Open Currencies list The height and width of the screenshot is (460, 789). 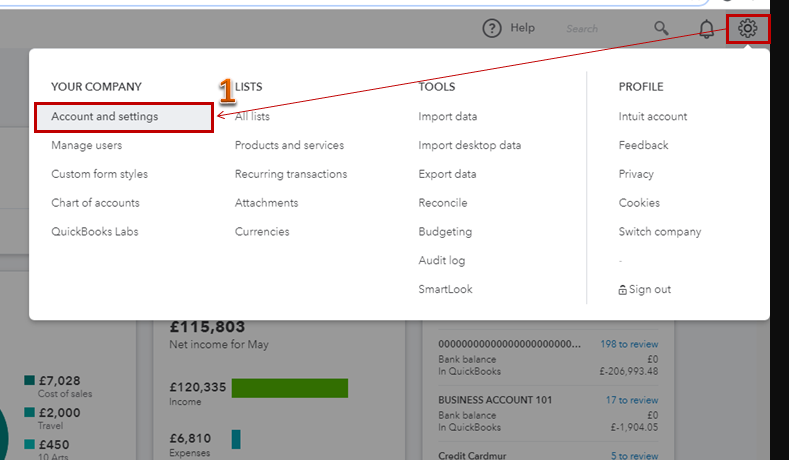tap(262, 232)
